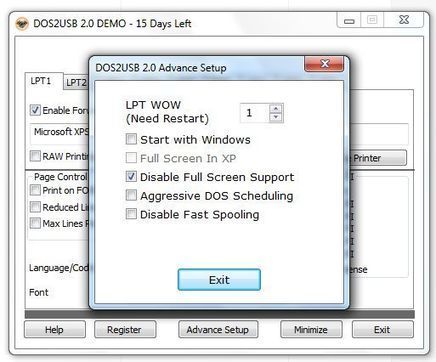Click the Exit button in Advance Setup dialog

[219, 280]
